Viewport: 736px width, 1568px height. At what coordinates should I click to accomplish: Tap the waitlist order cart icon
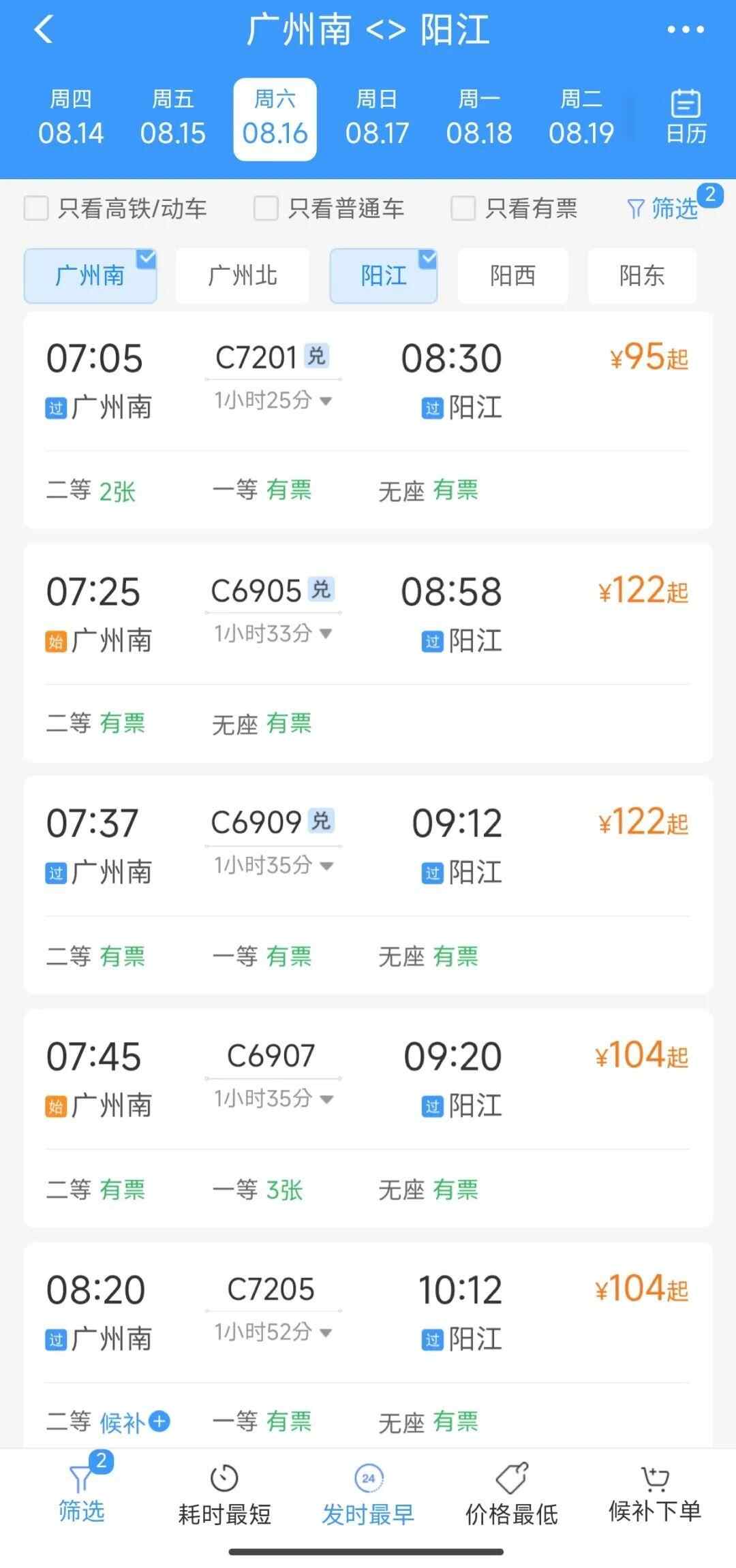click(654, 1478)
